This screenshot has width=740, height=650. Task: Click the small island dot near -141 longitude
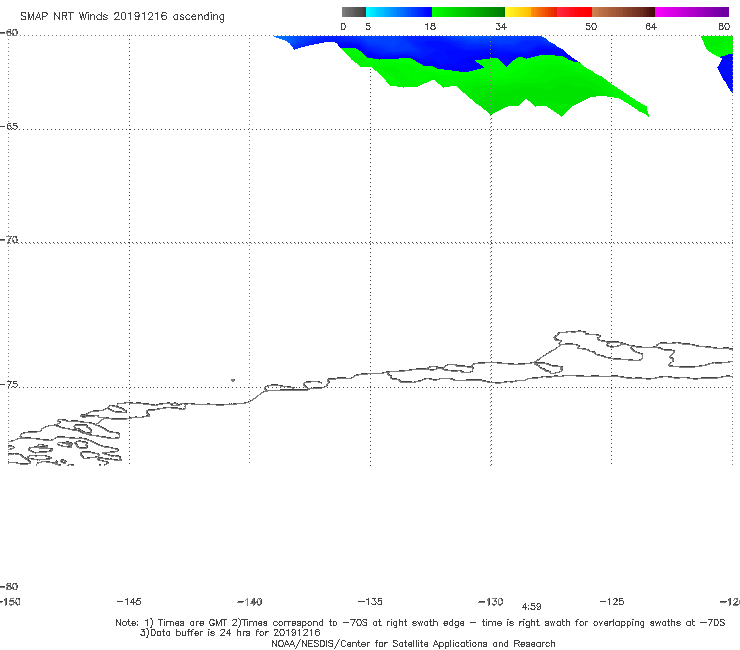click(x=233, y=380)
